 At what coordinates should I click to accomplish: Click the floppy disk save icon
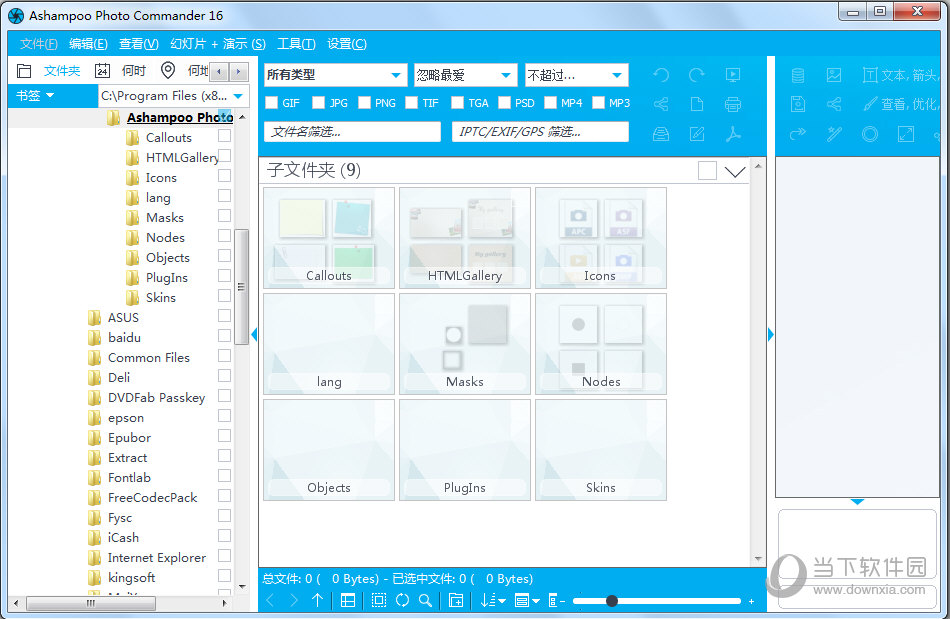click(x=798, y=104)
